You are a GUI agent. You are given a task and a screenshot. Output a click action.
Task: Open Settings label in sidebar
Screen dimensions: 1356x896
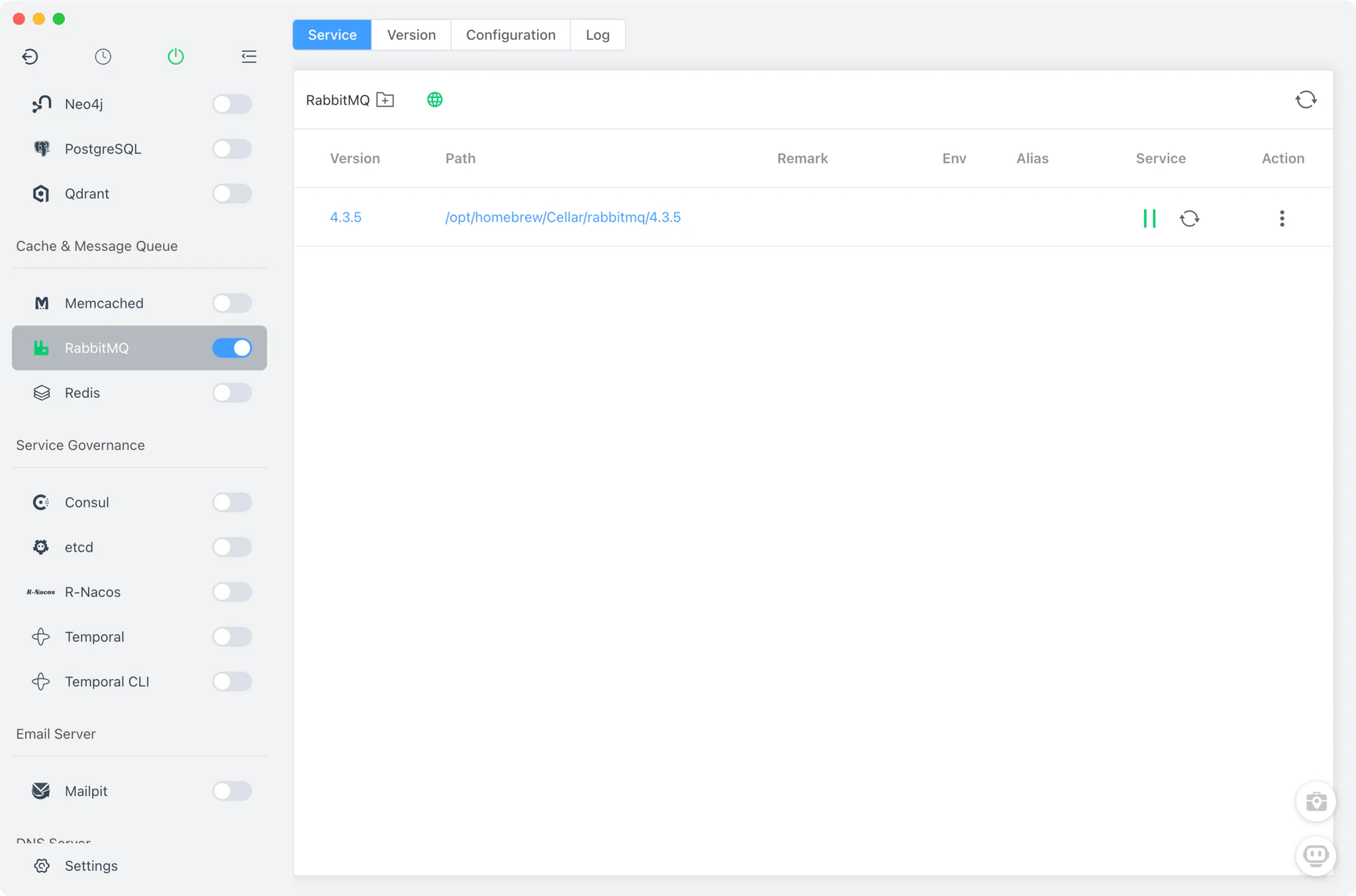[91, 866]
